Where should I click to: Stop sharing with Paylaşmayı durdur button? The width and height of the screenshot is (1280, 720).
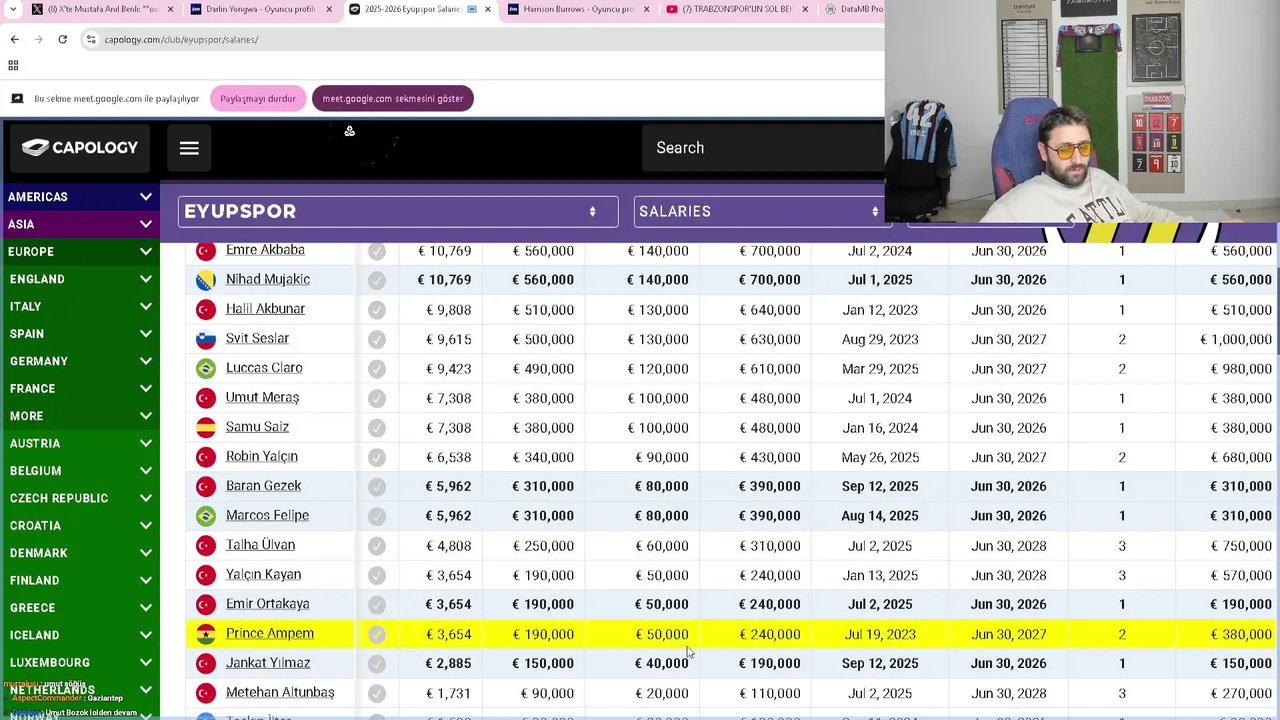point(258,99)
